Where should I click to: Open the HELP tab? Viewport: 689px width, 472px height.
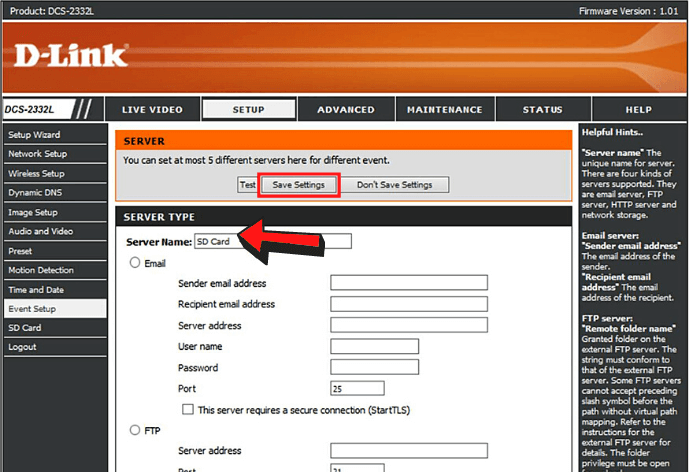639,109
